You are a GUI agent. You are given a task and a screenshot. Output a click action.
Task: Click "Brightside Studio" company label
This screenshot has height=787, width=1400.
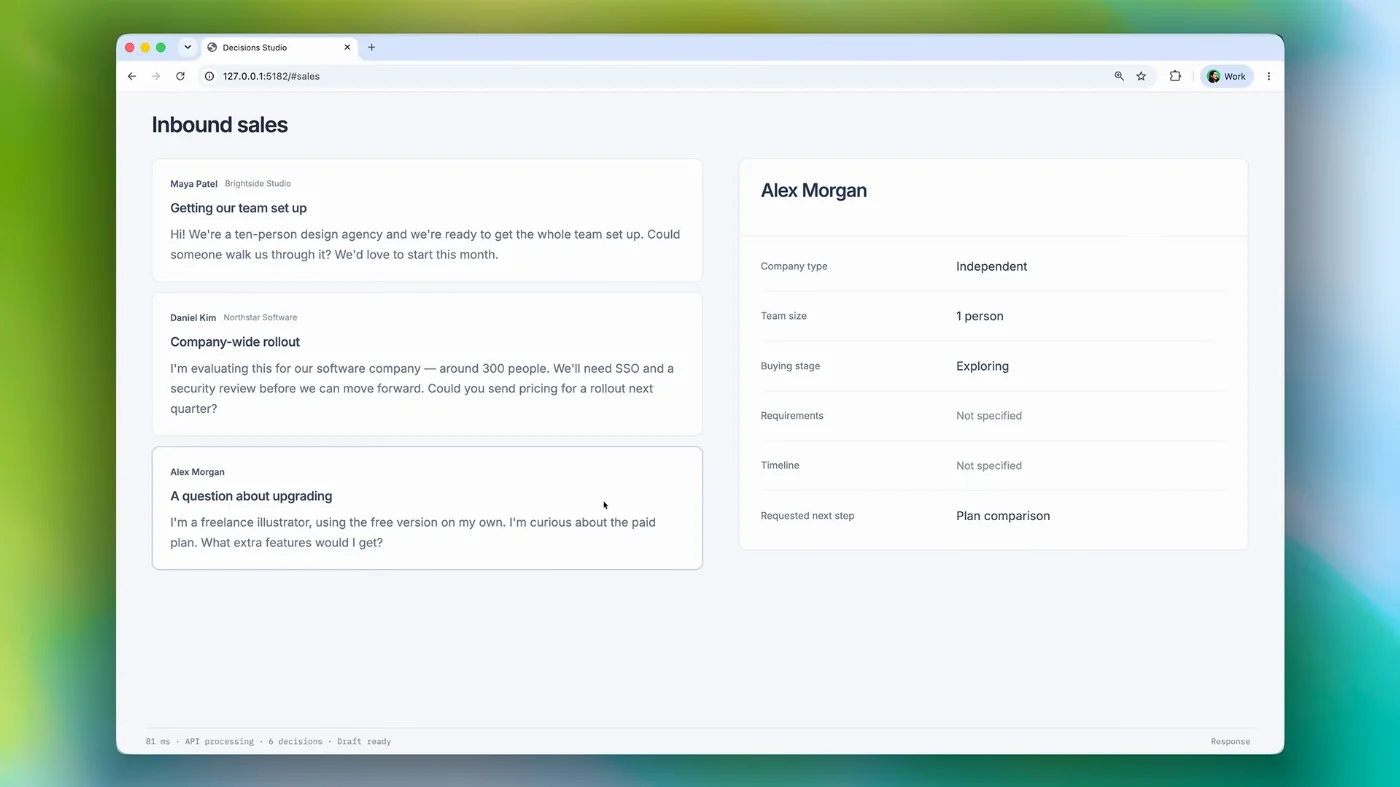(258, 184)
